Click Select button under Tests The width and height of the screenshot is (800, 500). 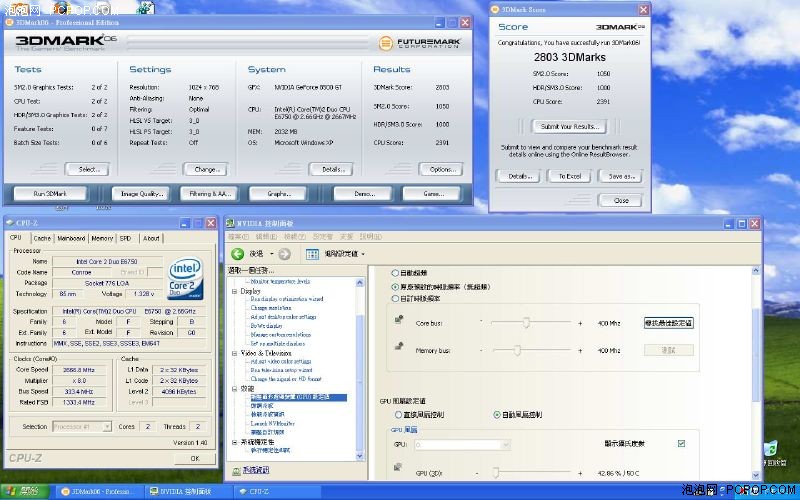[87, 169]
